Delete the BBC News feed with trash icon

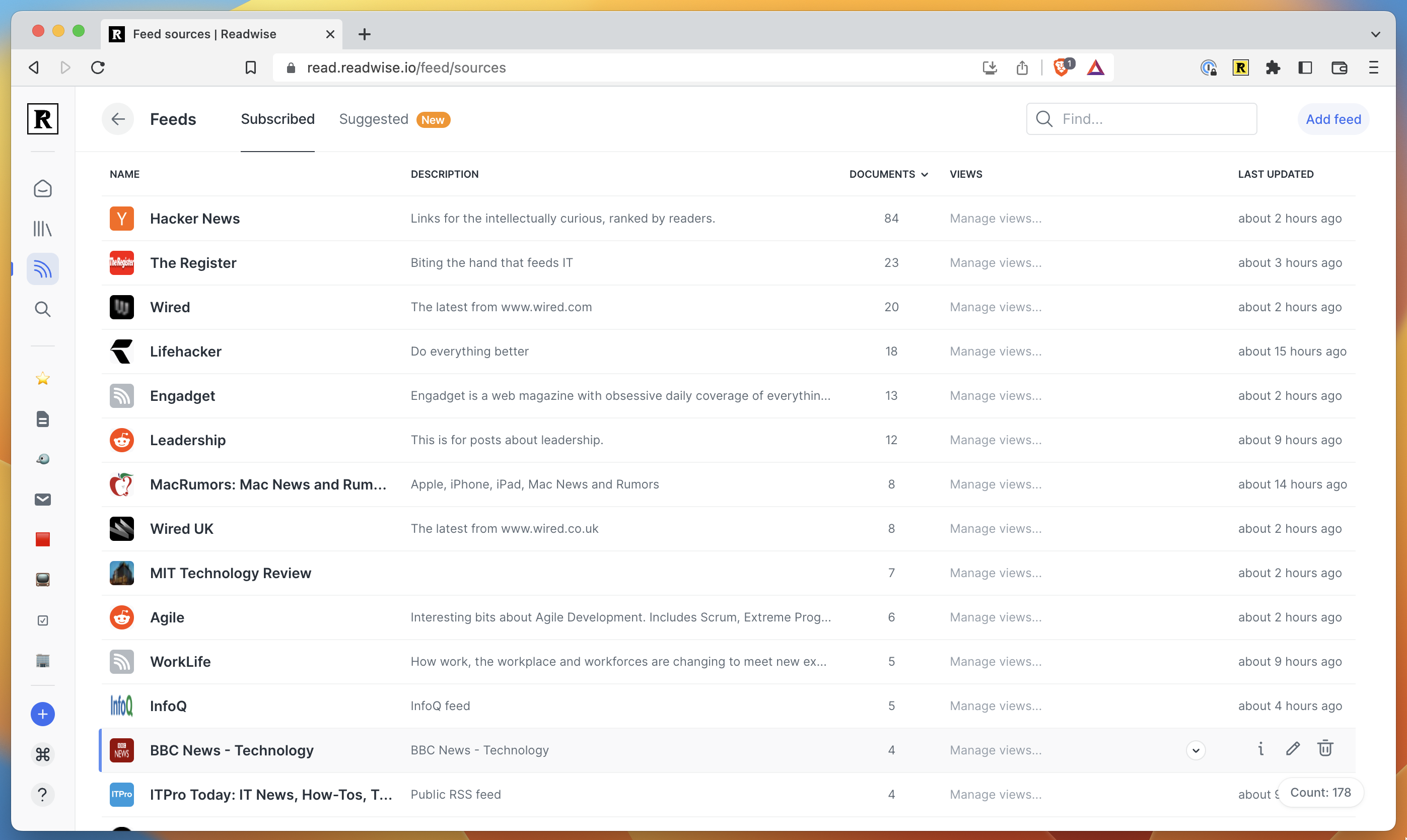[1325, 749]
